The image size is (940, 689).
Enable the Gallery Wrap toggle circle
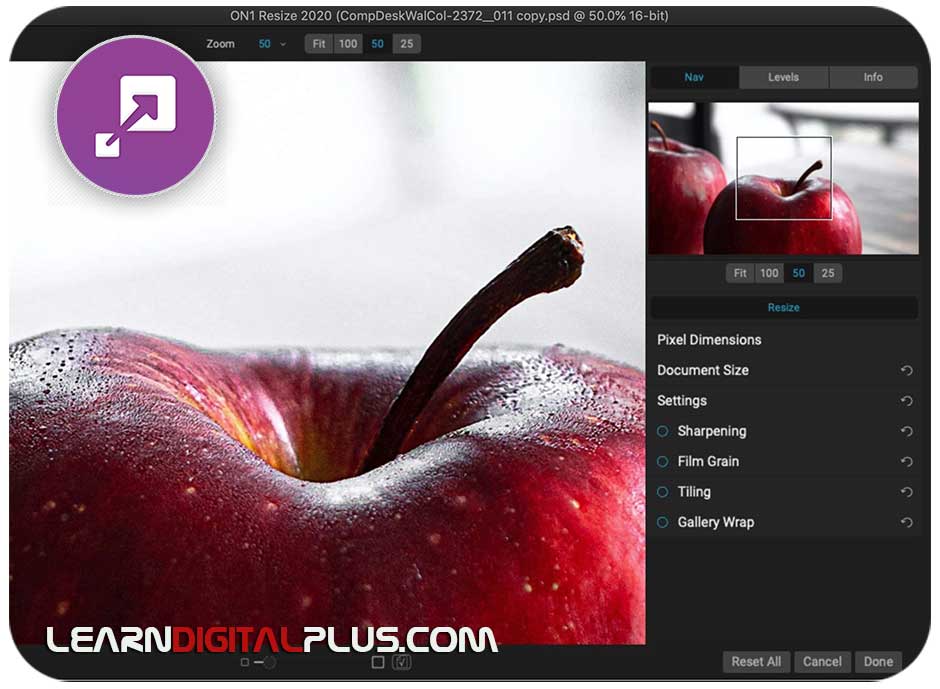coord(662,522)
